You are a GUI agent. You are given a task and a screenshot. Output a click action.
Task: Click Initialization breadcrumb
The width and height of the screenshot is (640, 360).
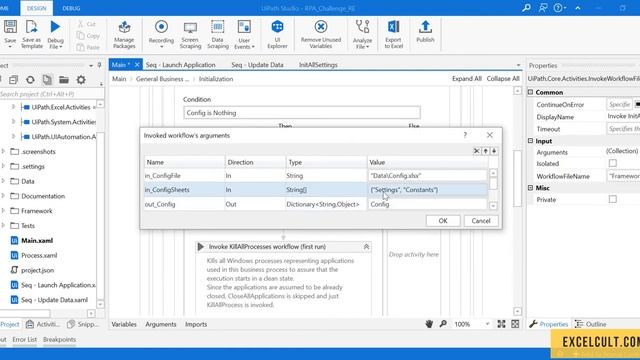coord(216,79)
